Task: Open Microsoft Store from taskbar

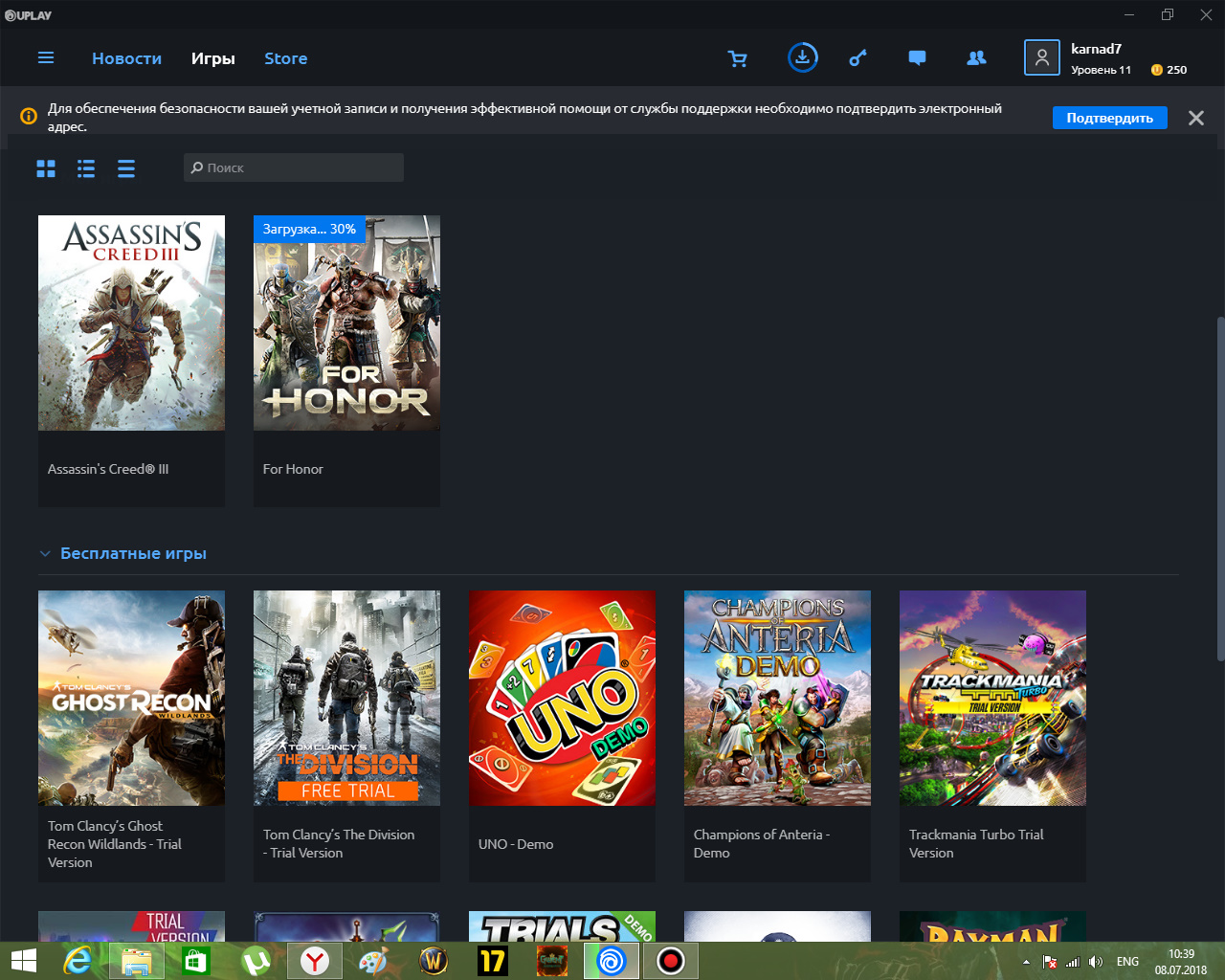Action: click(x=196, y=961)
